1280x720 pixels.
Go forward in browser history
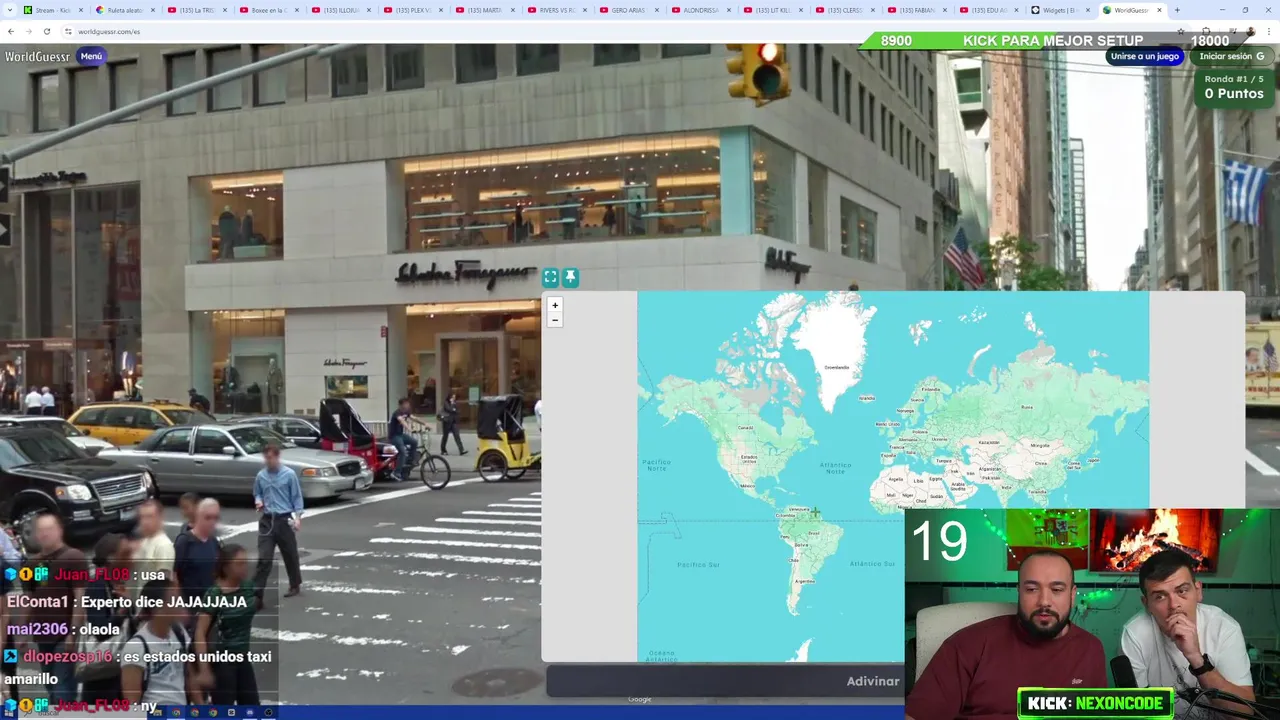coord(28,31)
